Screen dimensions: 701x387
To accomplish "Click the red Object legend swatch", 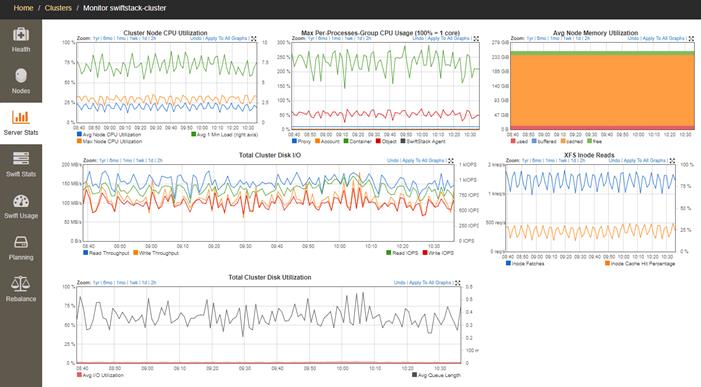I will point(378,141).
